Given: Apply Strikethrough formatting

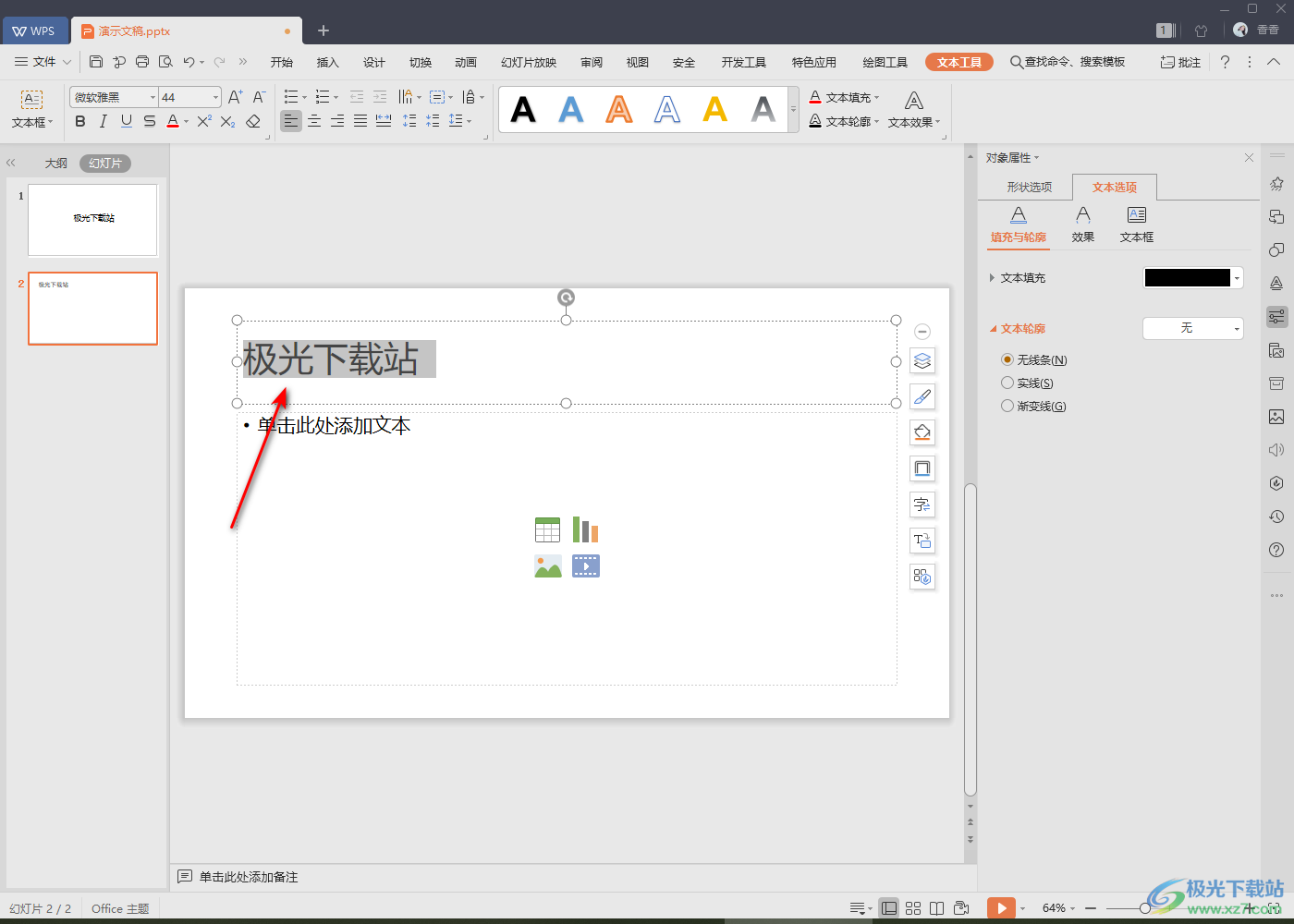Looking at the screenshot, I should 150,121.
